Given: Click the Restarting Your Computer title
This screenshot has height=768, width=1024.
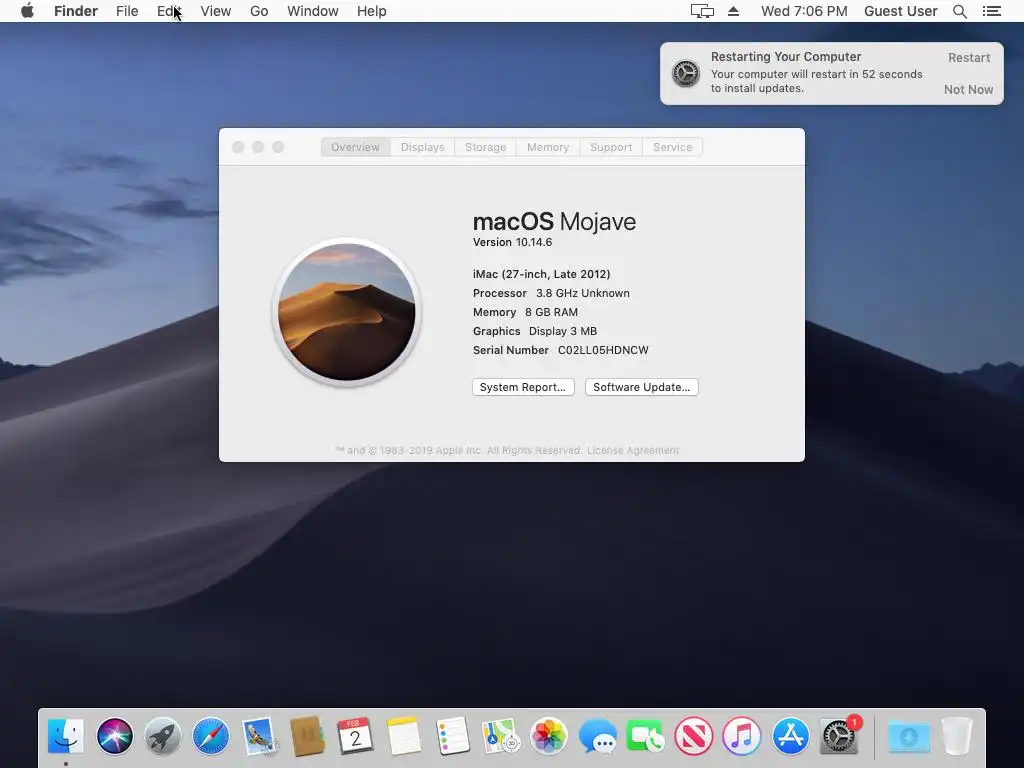Looking at the screenshot, I should coord(786,57).
